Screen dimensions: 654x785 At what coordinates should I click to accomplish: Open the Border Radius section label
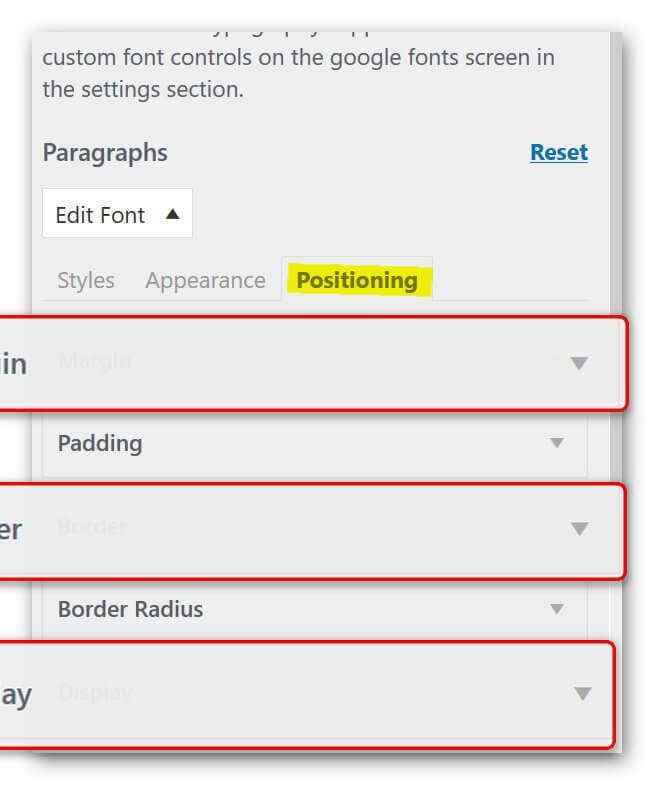[130, 609]
